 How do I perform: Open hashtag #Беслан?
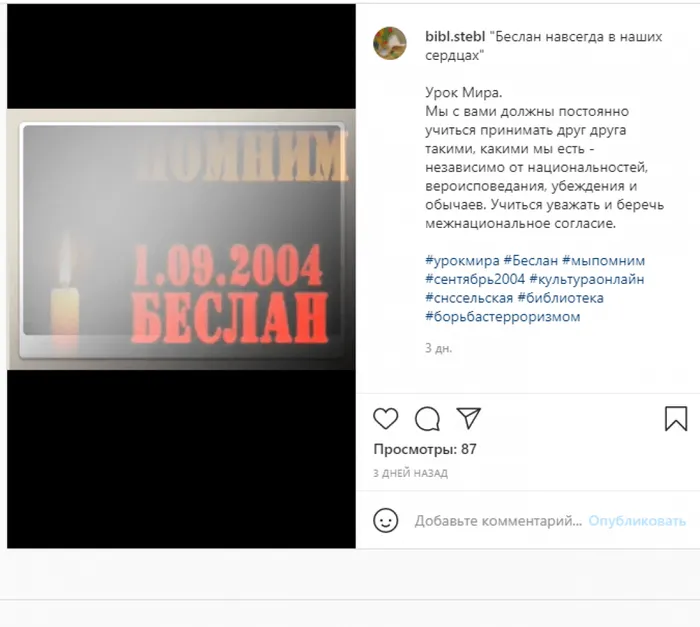pyautogui.click(x=531, y=260)
